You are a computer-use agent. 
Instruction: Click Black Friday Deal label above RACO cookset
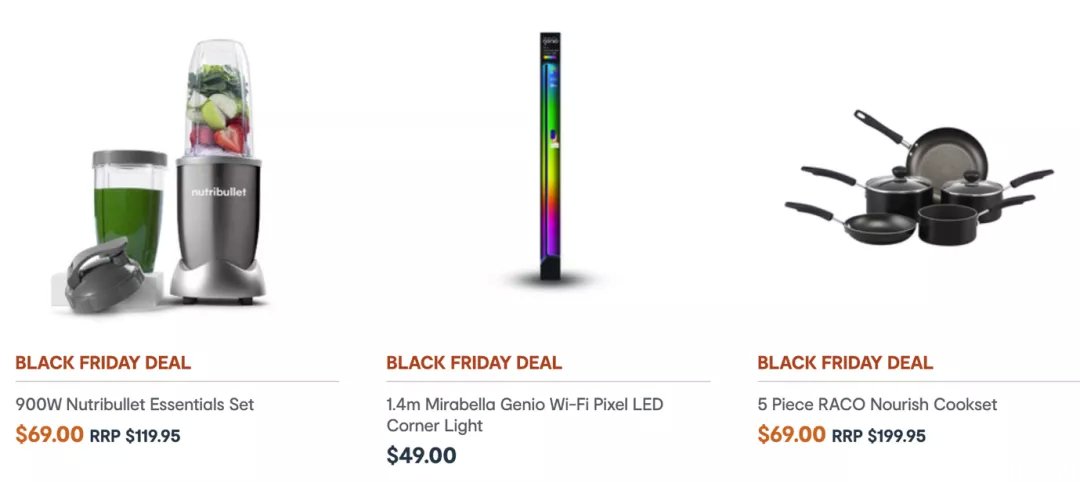pyautogui.click(x=845, y=363)
